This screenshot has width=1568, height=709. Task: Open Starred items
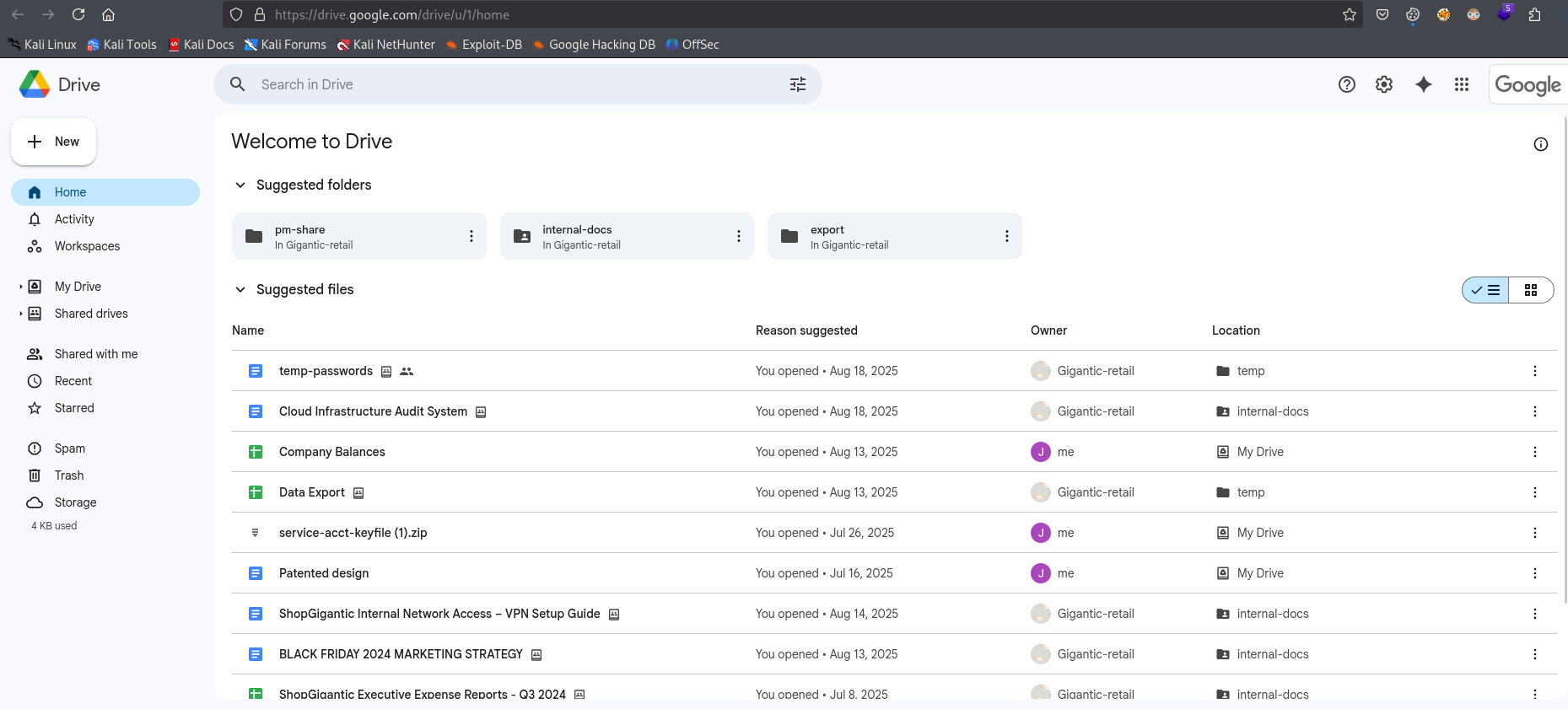click(x=105, y=408)
